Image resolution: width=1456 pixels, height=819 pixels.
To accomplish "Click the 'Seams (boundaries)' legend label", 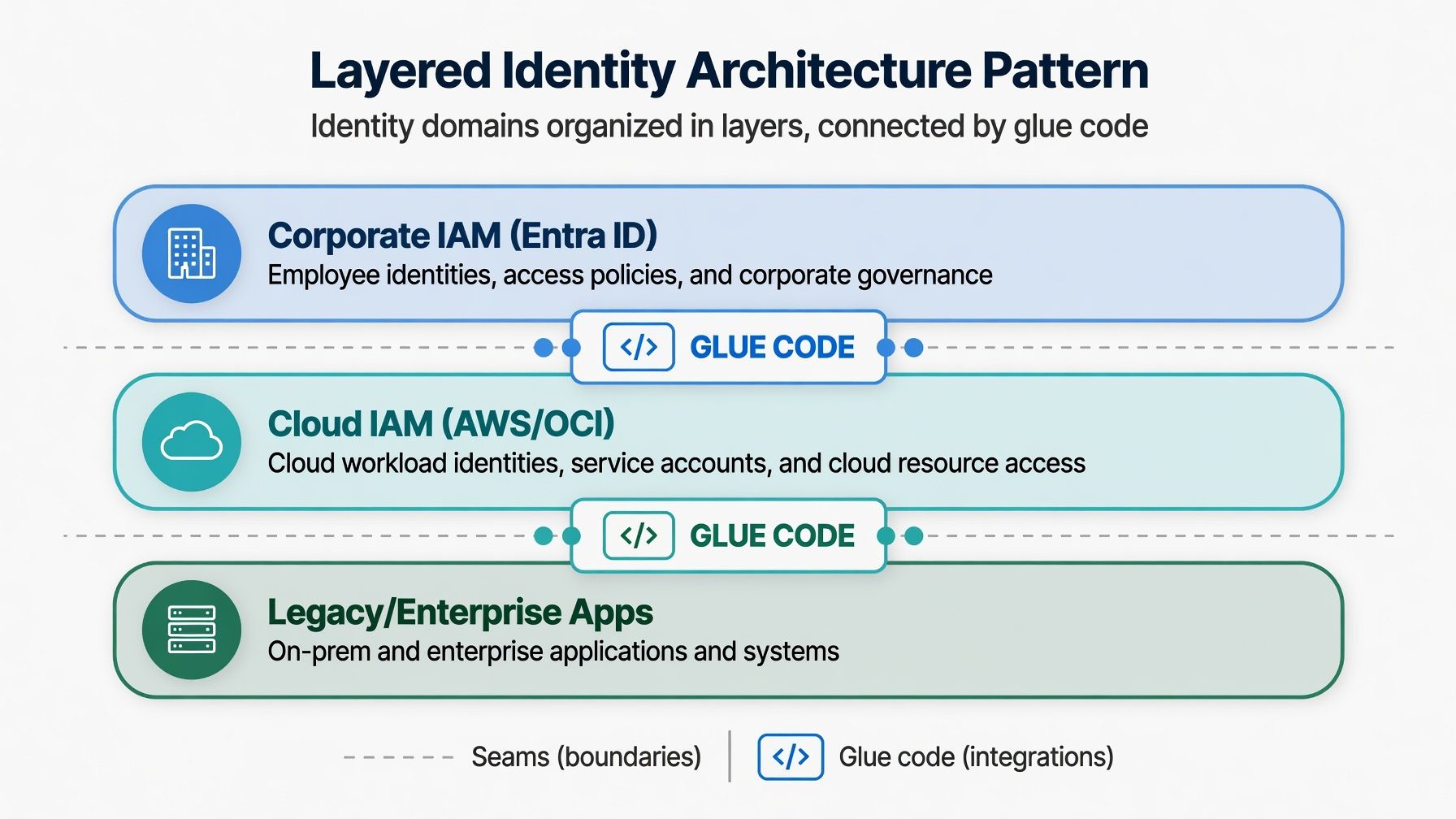I will coord(586,757).
